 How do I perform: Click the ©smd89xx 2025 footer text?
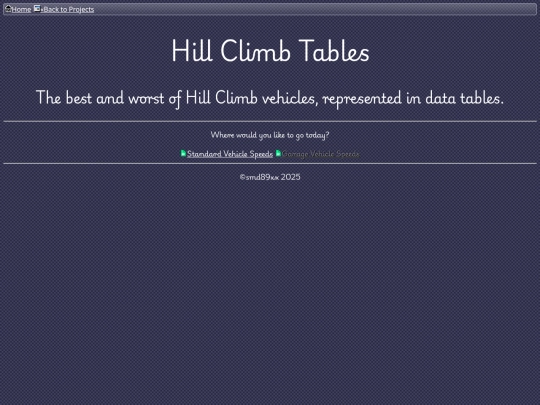coord(270,177)
